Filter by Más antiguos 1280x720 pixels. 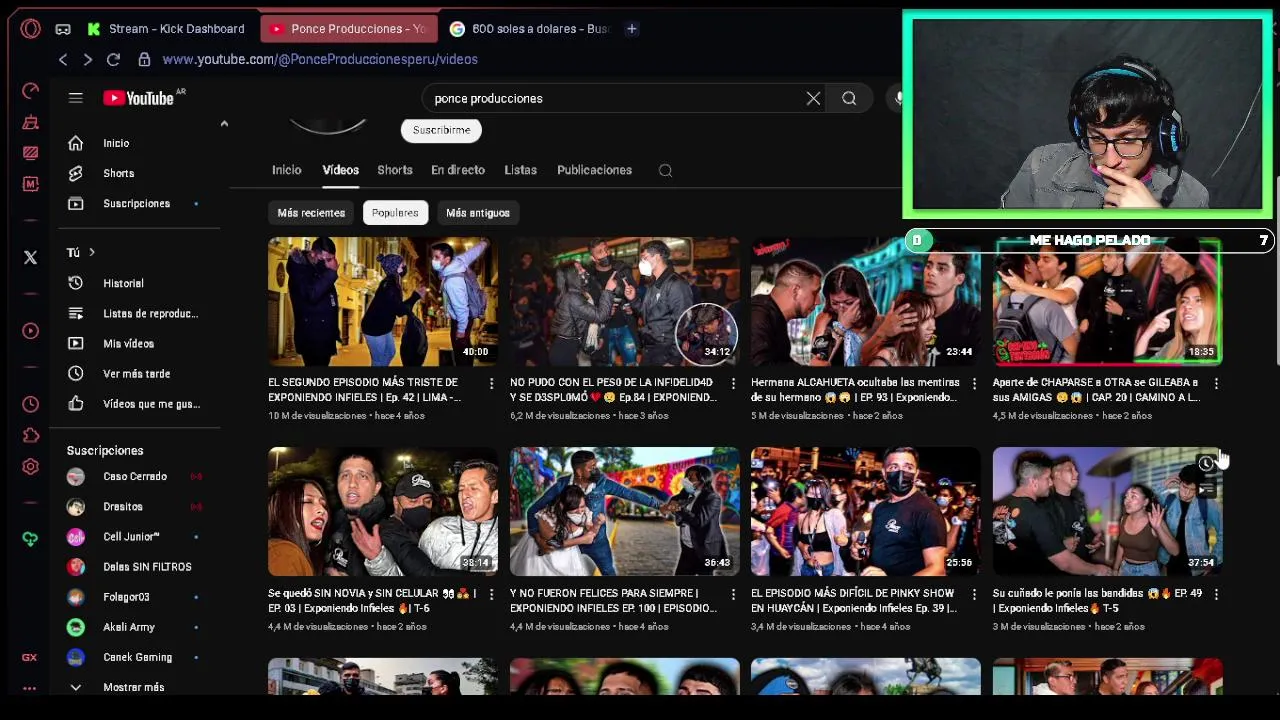click(478, 213)
